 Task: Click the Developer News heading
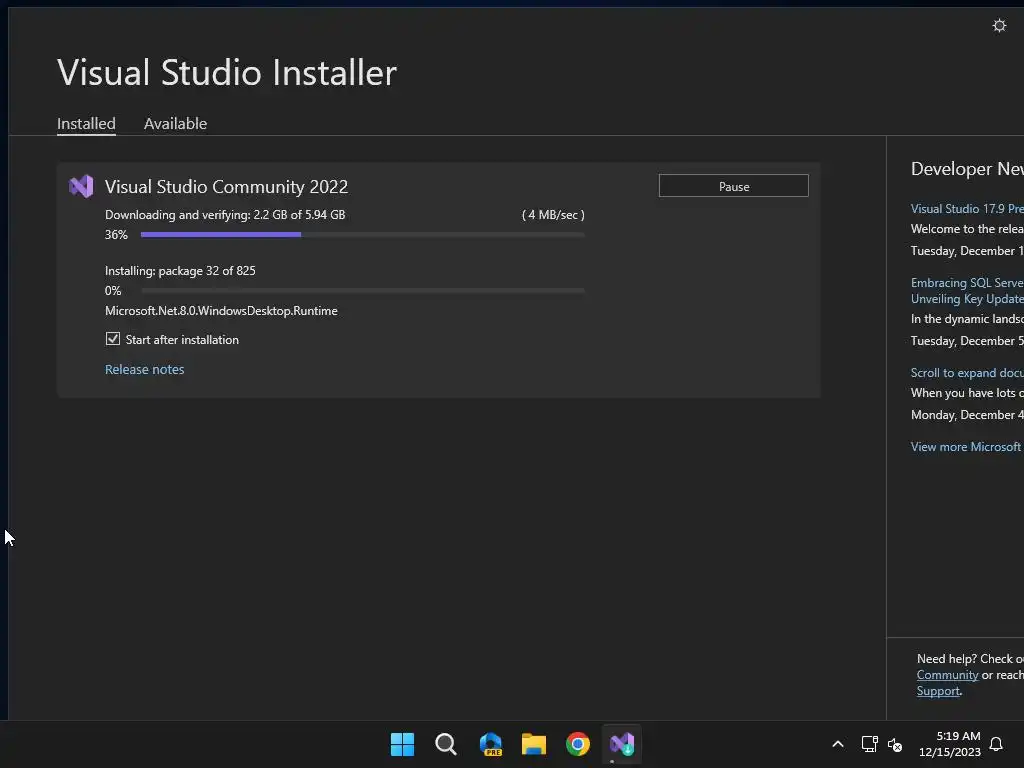tap(967, 169)
